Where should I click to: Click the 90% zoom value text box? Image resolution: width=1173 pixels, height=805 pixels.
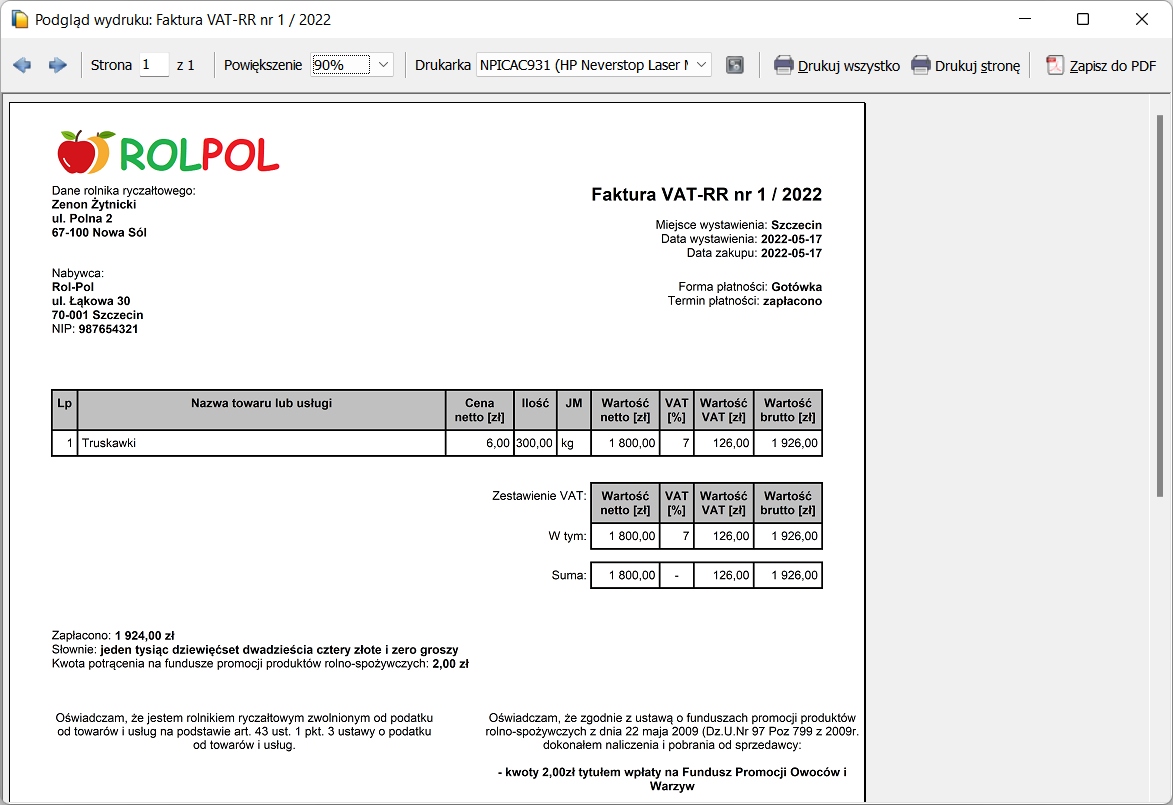pos(340,65)
